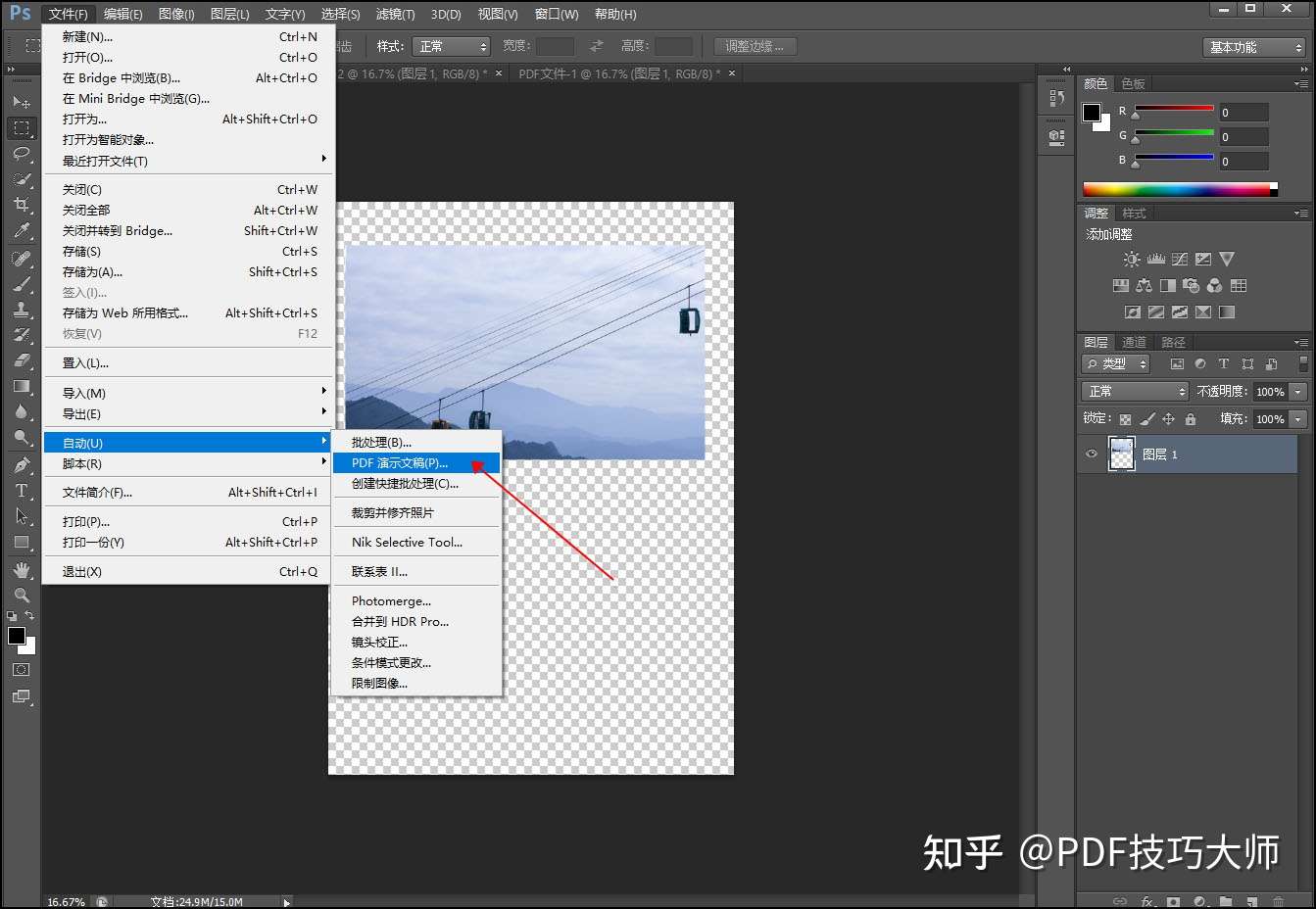Add a Brightness/Contrast adjustment
1316x909 pixels.
tap(1132, 260)
